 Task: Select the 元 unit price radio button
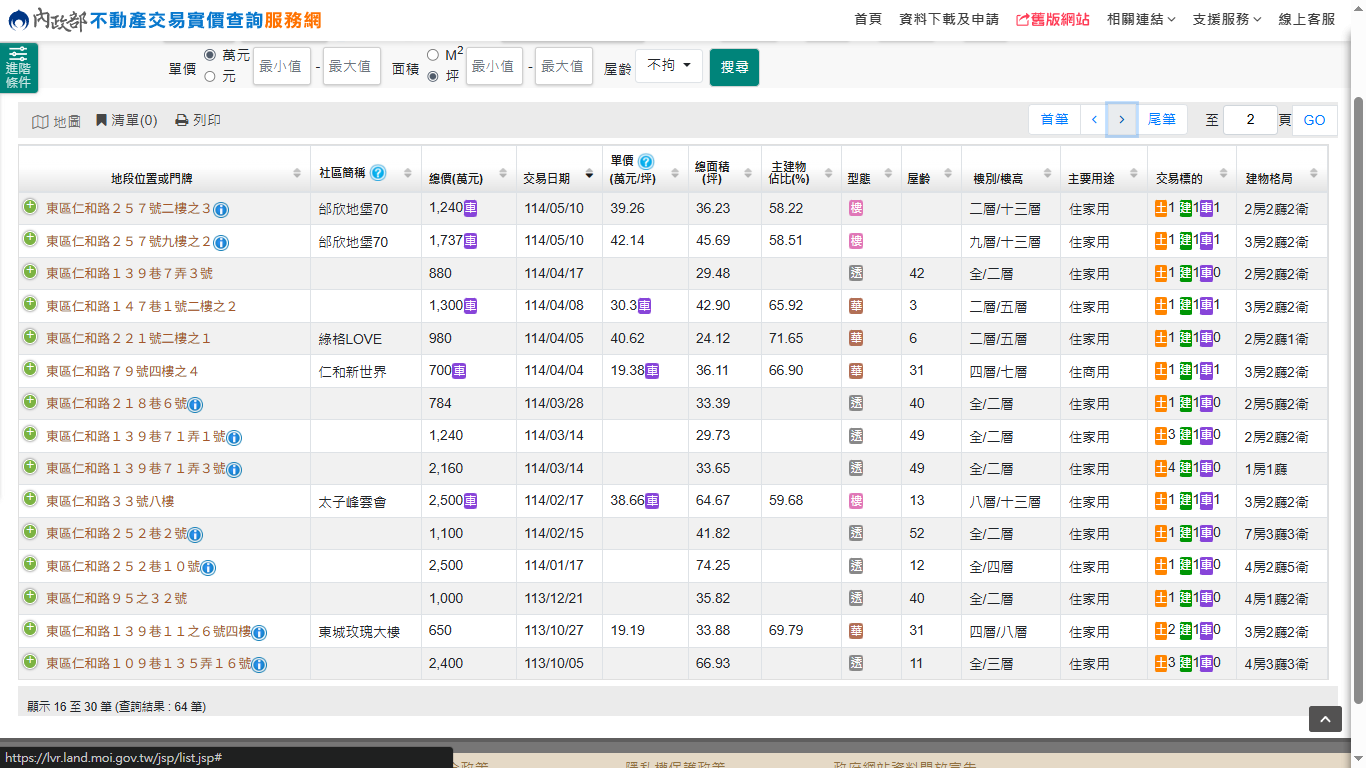pyautogui.click(x=210, y=76)
